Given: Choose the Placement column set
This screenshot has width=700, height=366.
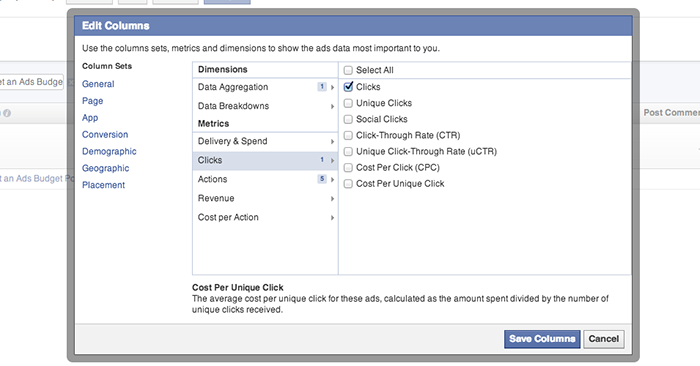Looking at the screenshot, I should (103, 185).
